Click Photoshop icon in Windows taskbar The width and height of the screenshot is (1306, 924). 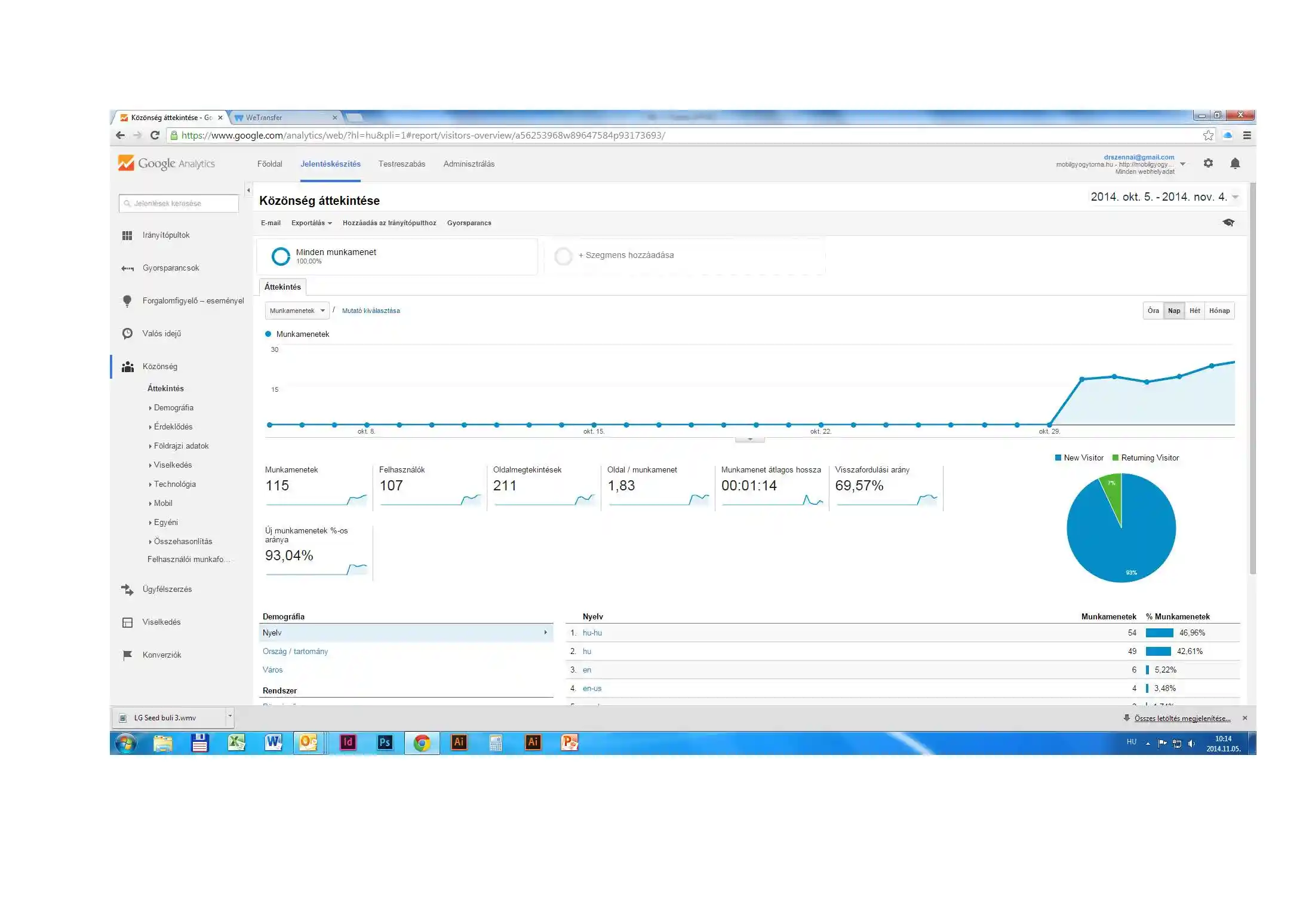385,742
